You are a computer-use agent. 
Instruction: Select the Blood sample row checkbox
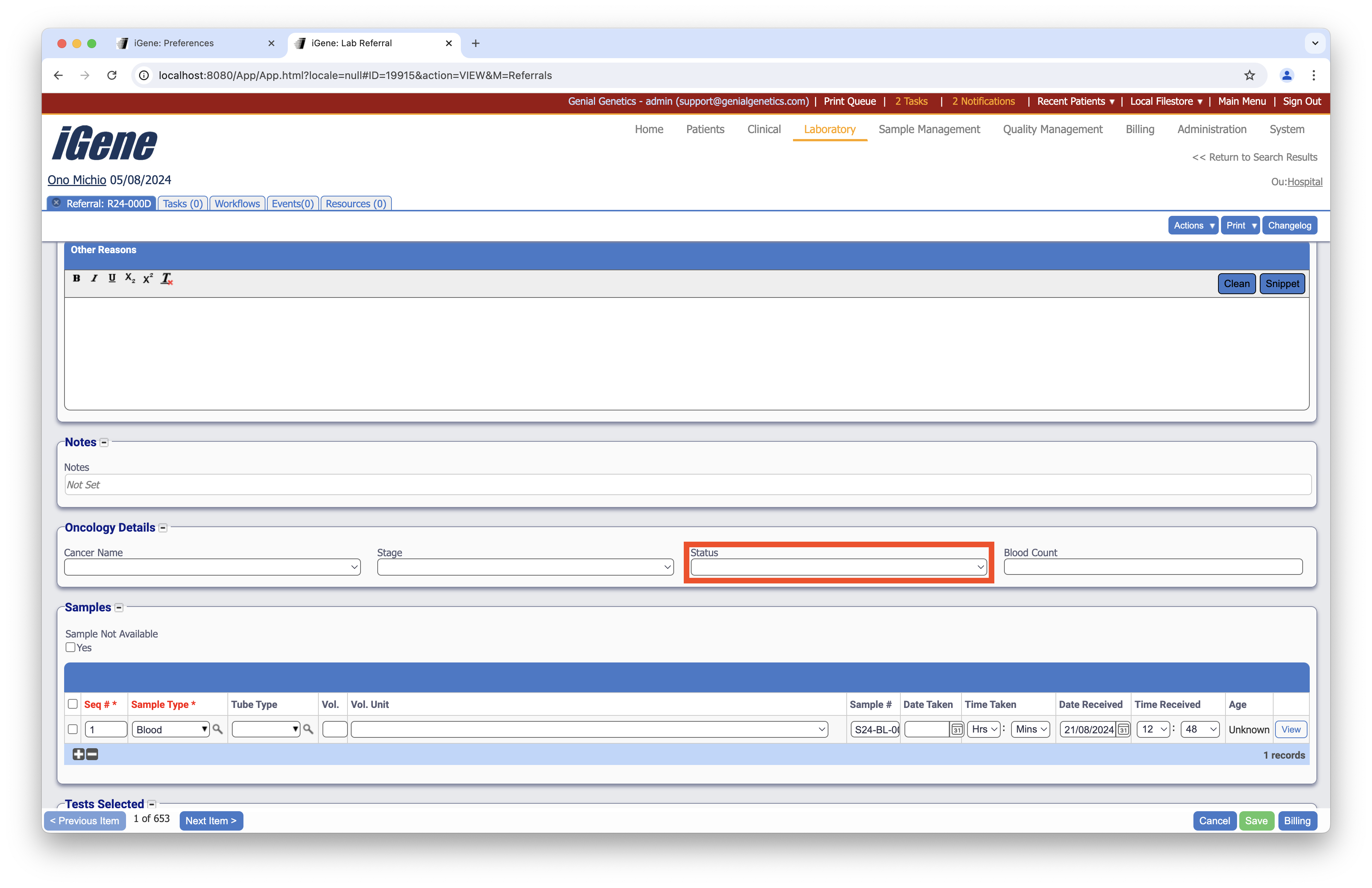point(73,729)
